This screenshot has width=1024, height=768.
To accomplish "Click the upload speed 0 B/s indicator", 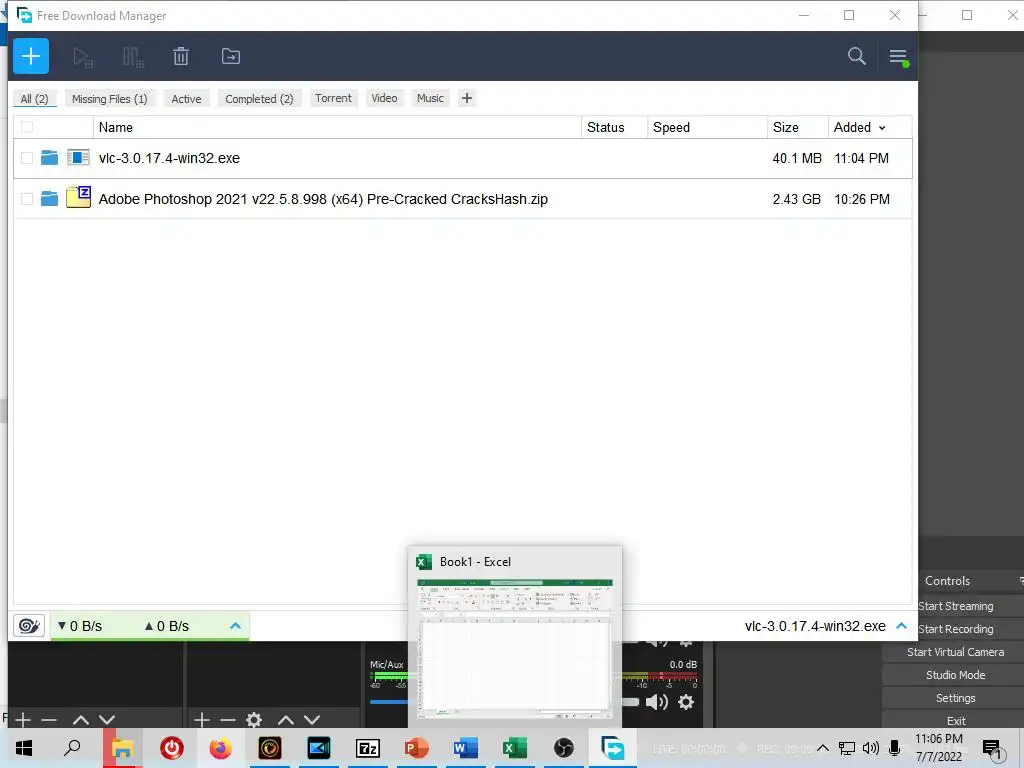I will tap(167, 626).
